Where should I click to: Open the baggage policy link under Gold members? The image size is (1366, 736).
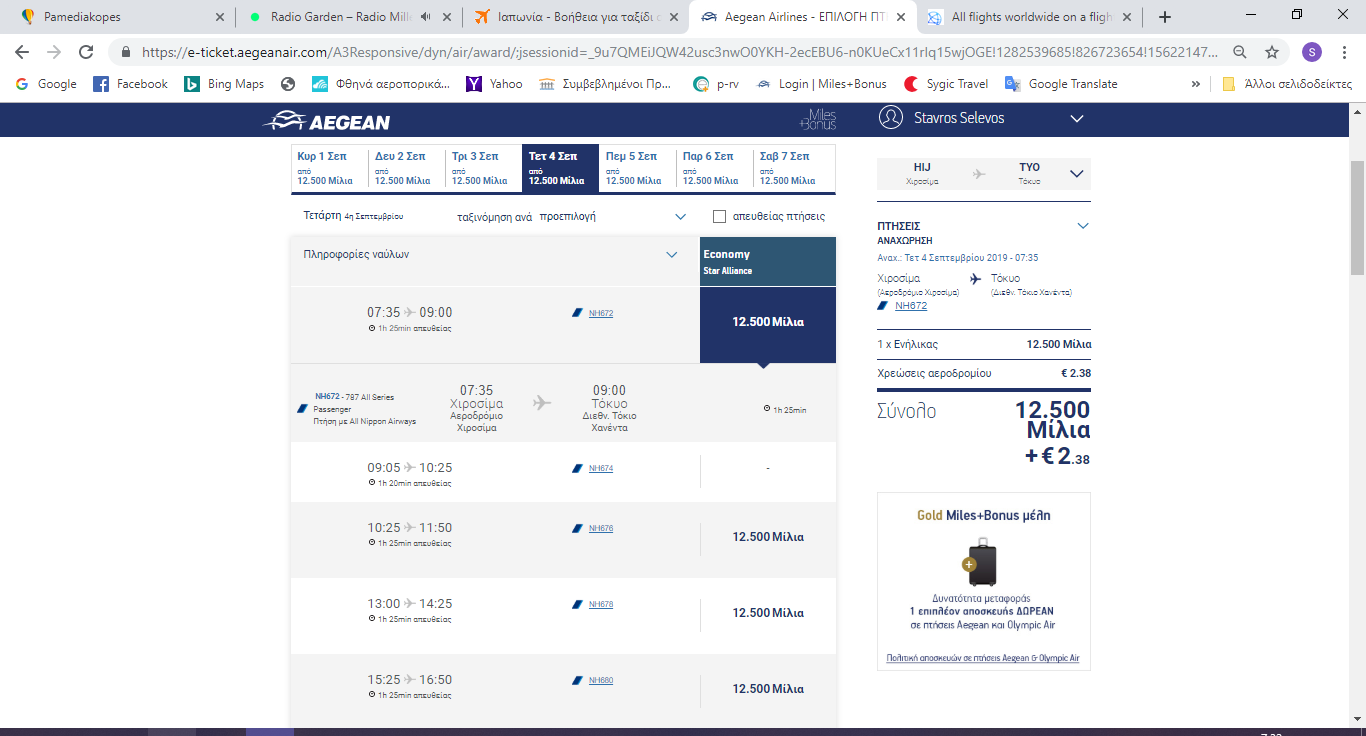983,658
